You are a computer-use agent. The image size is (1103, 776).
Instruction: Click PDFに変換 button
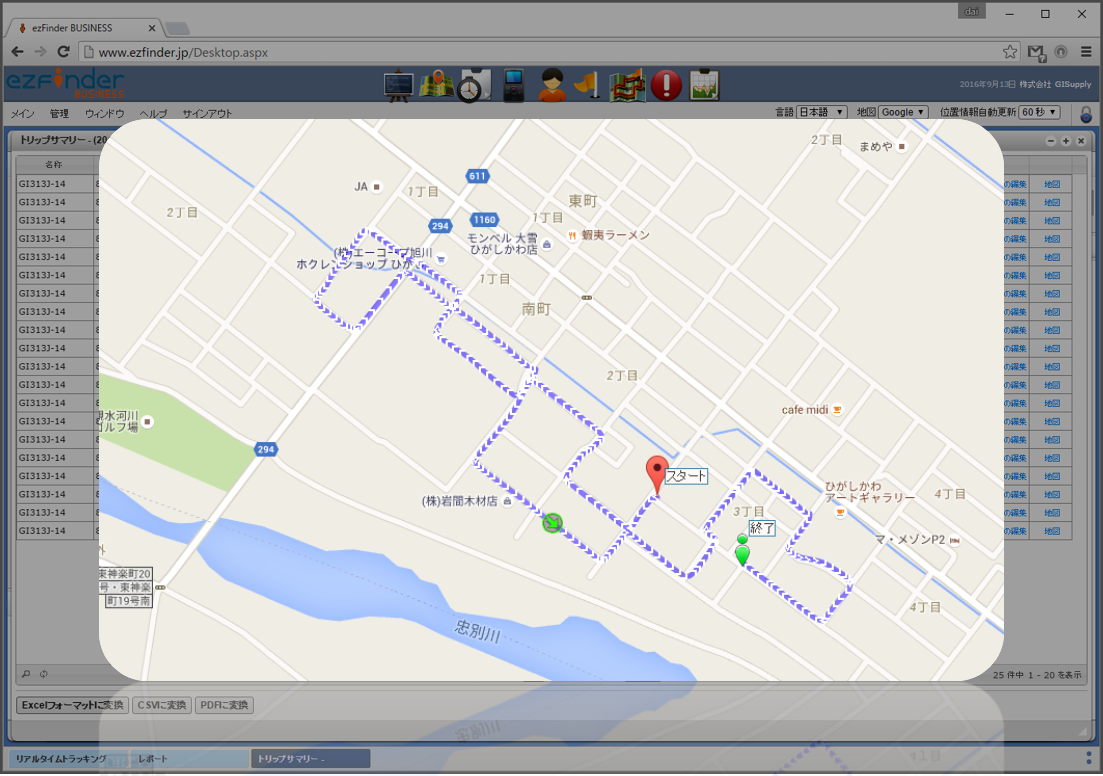click(224, 705)
